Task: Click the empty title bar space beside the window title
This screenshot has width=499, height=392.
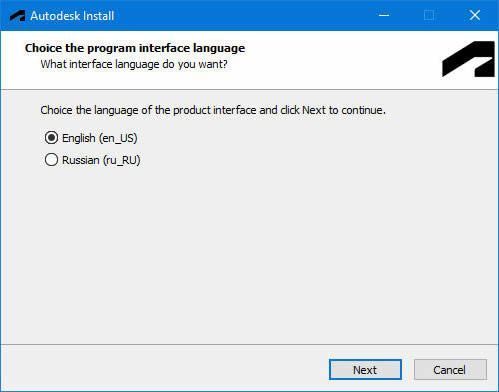Action: click(243, 15)
